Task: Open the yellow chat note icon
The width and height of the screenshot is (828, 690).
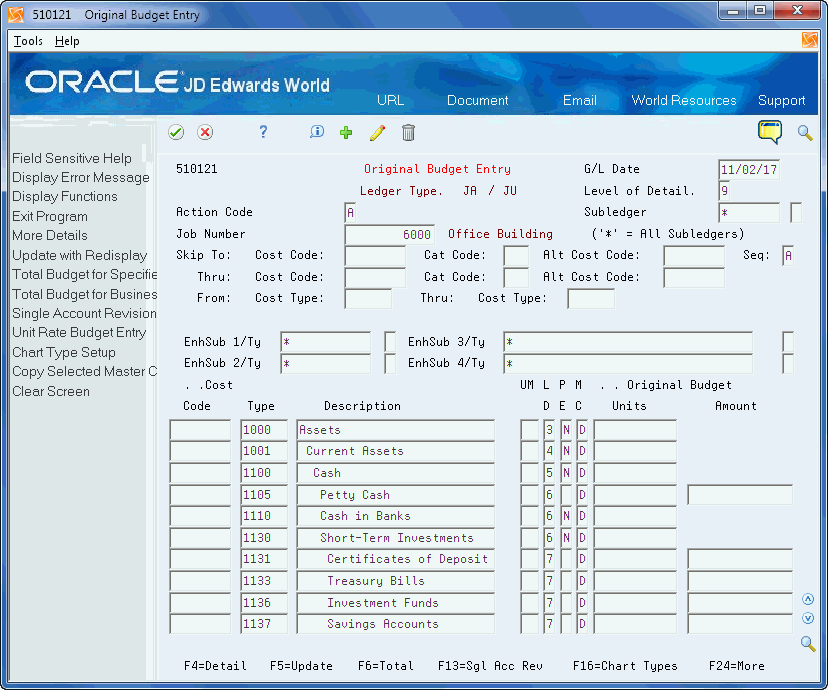Action: (x=770, y=131)
